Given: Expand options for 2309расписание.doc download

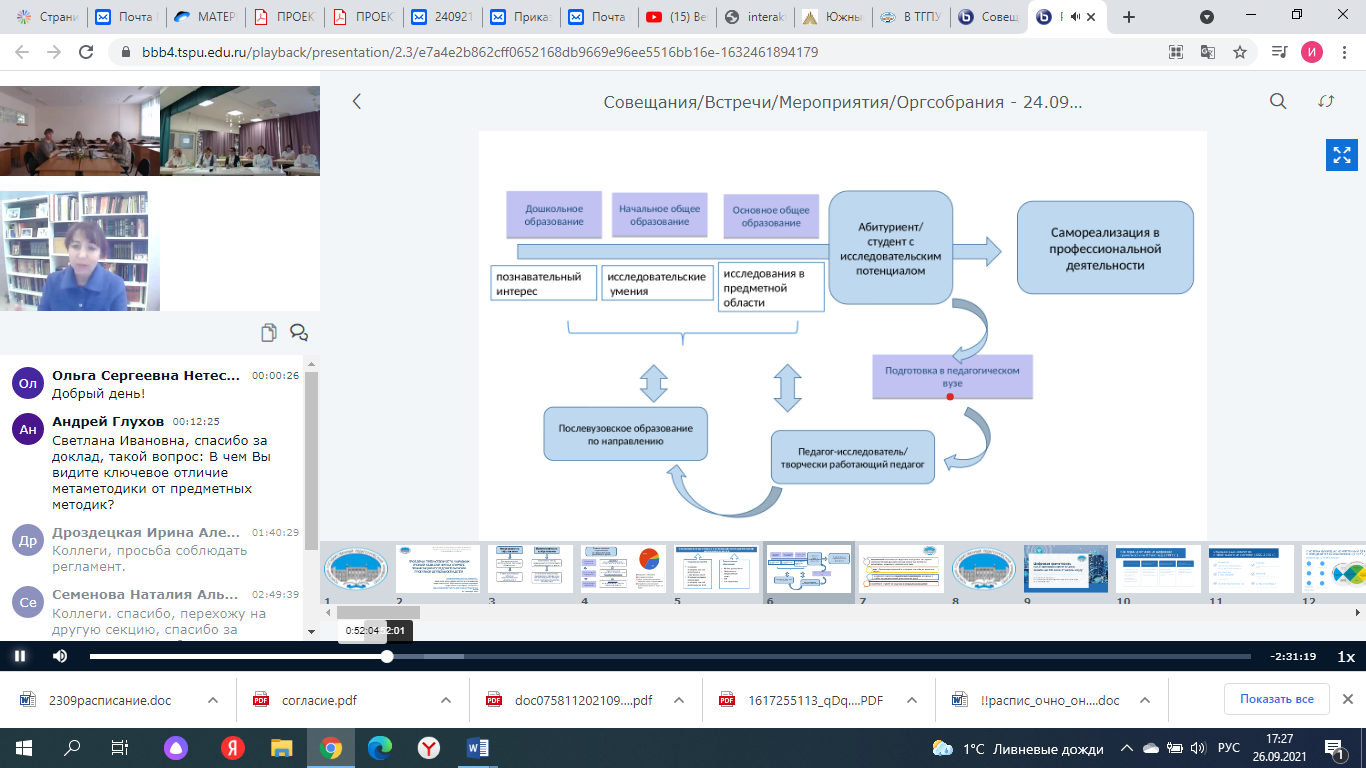Looking at the screenshot, I should pos(213,700).
